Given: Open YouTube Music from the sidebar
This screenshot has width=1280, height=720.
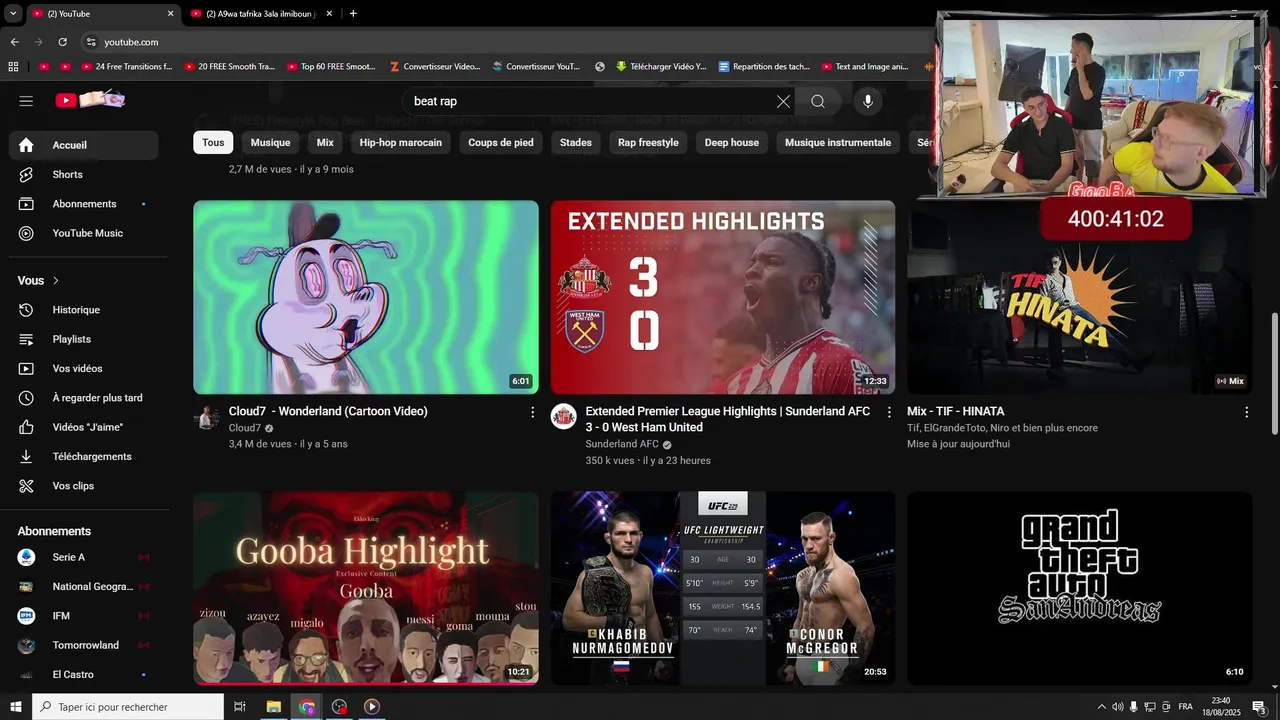Looking at the screenshot, I should click(84, 233).
